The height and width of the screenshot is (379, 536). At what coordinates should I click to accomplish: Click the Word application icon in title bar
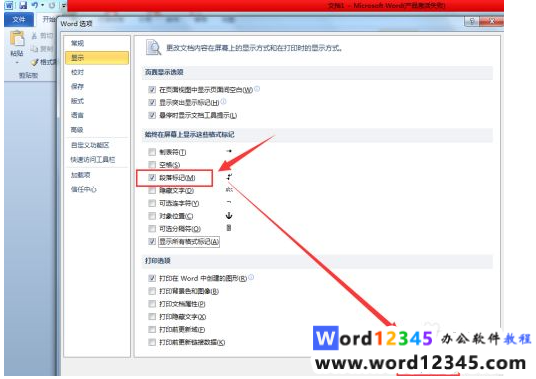pos(9,5)
